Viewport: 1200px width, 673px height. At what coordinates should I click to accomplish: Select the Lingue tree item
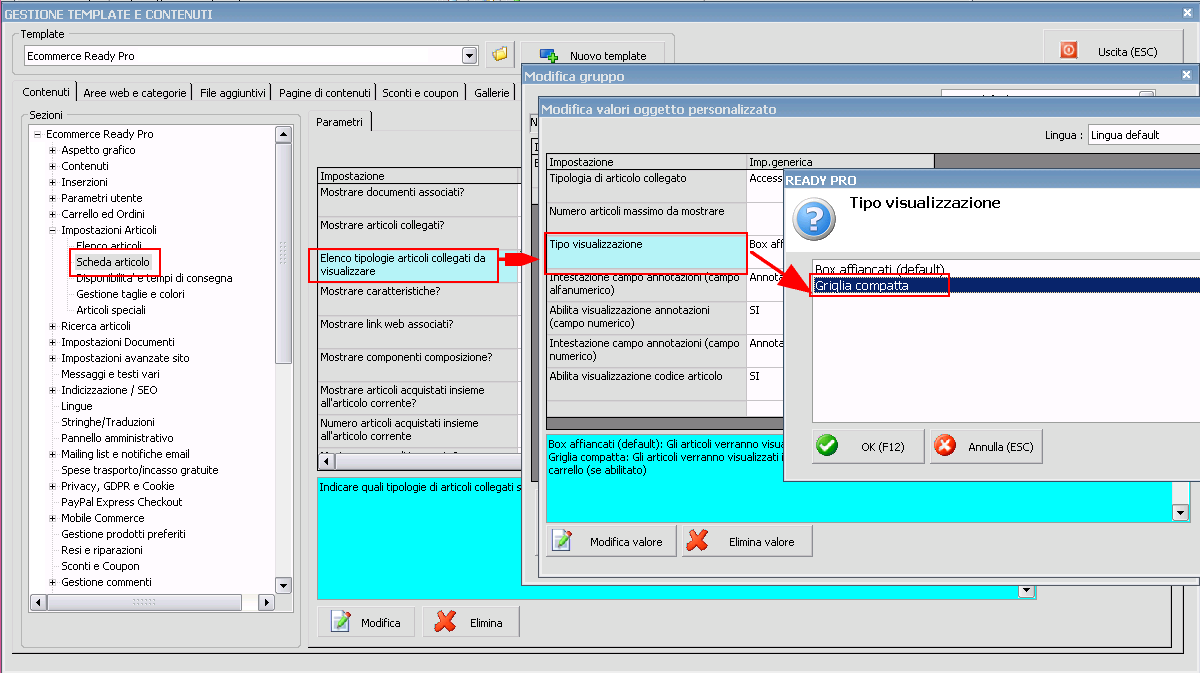click(76, 406)
